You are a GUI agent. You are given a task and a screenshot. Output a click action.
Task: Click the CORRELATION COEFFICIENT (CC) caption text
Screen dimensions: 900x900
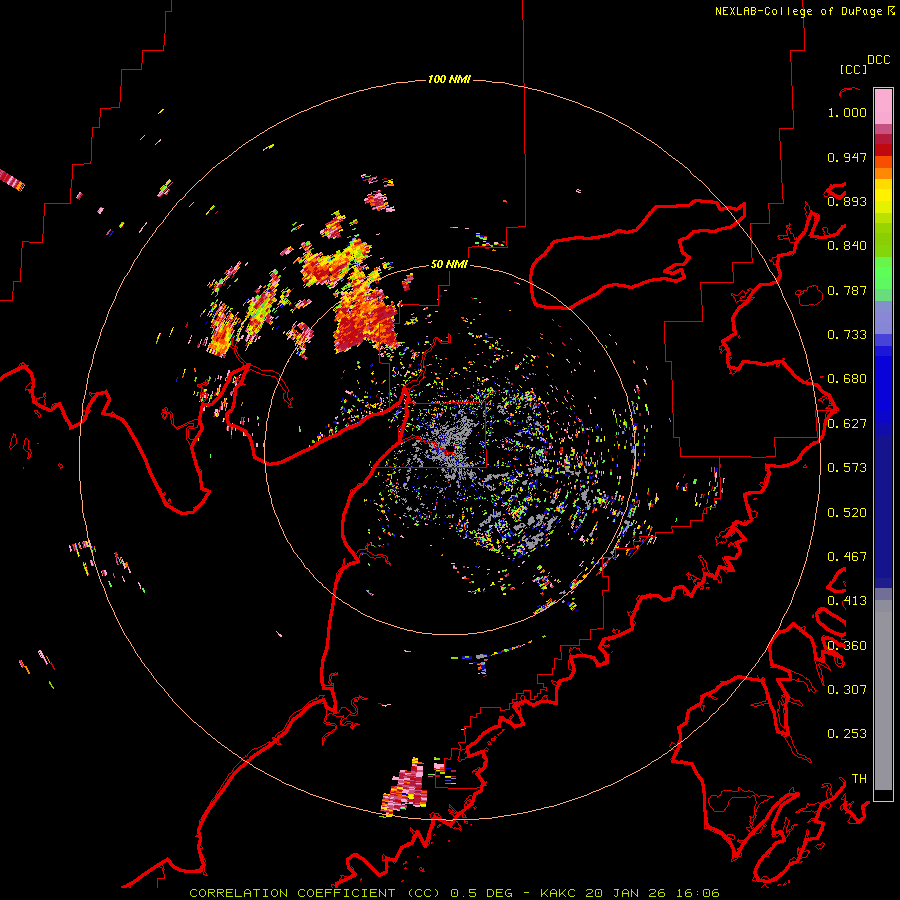click(315, 893)
